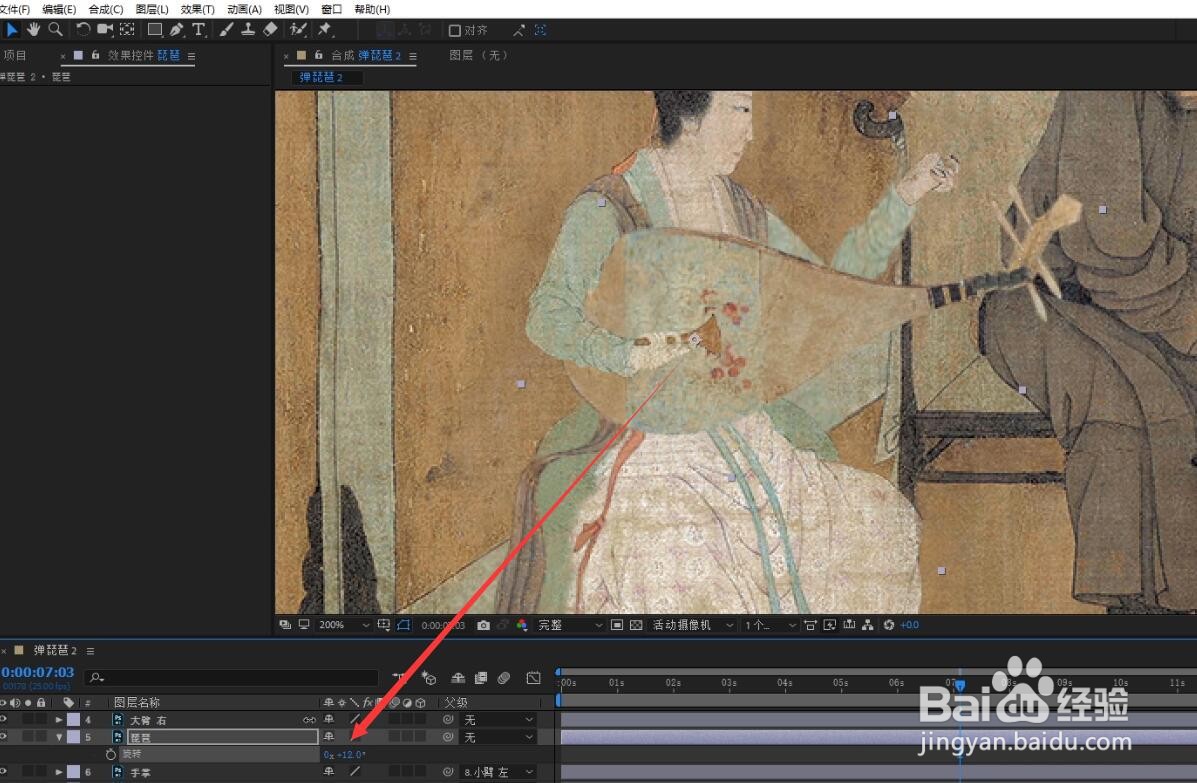This screenshot has height=783, width=1197.
Task: Select the Pen tool
Action: (x=177, y=30)
